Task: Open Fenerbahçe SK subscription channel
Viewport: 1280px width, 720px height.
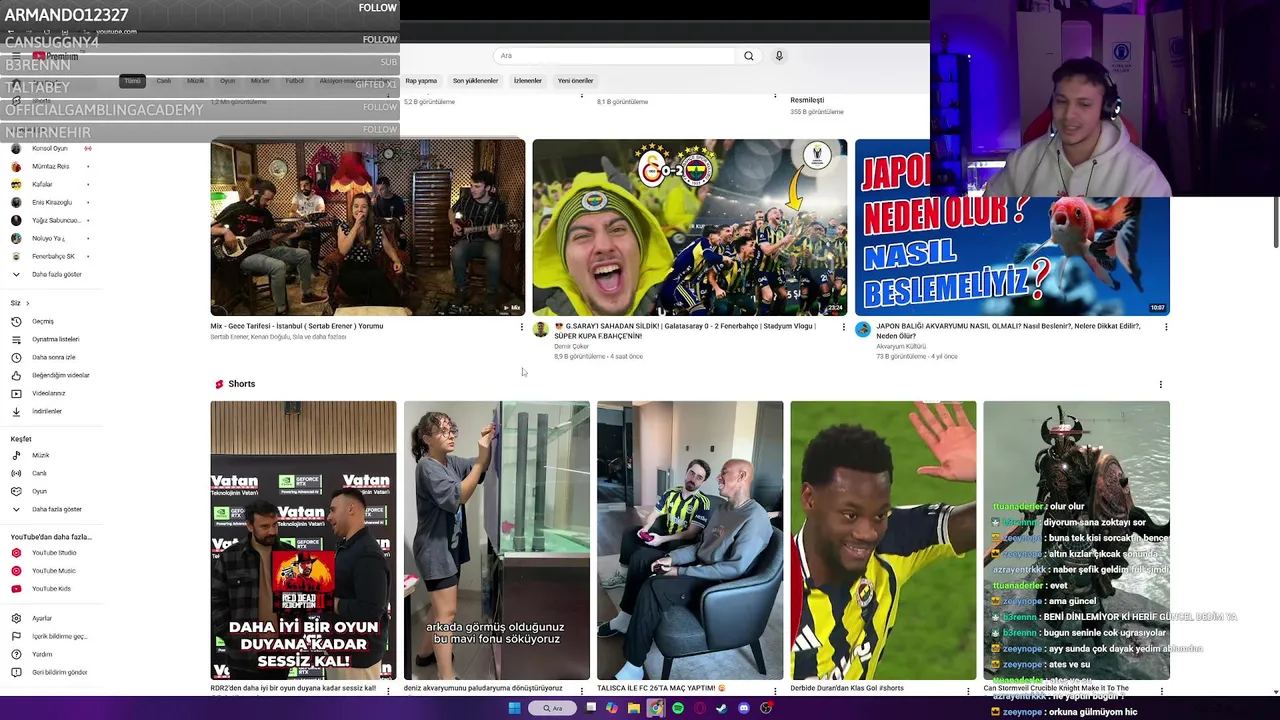Action: (x=50, y=256)
